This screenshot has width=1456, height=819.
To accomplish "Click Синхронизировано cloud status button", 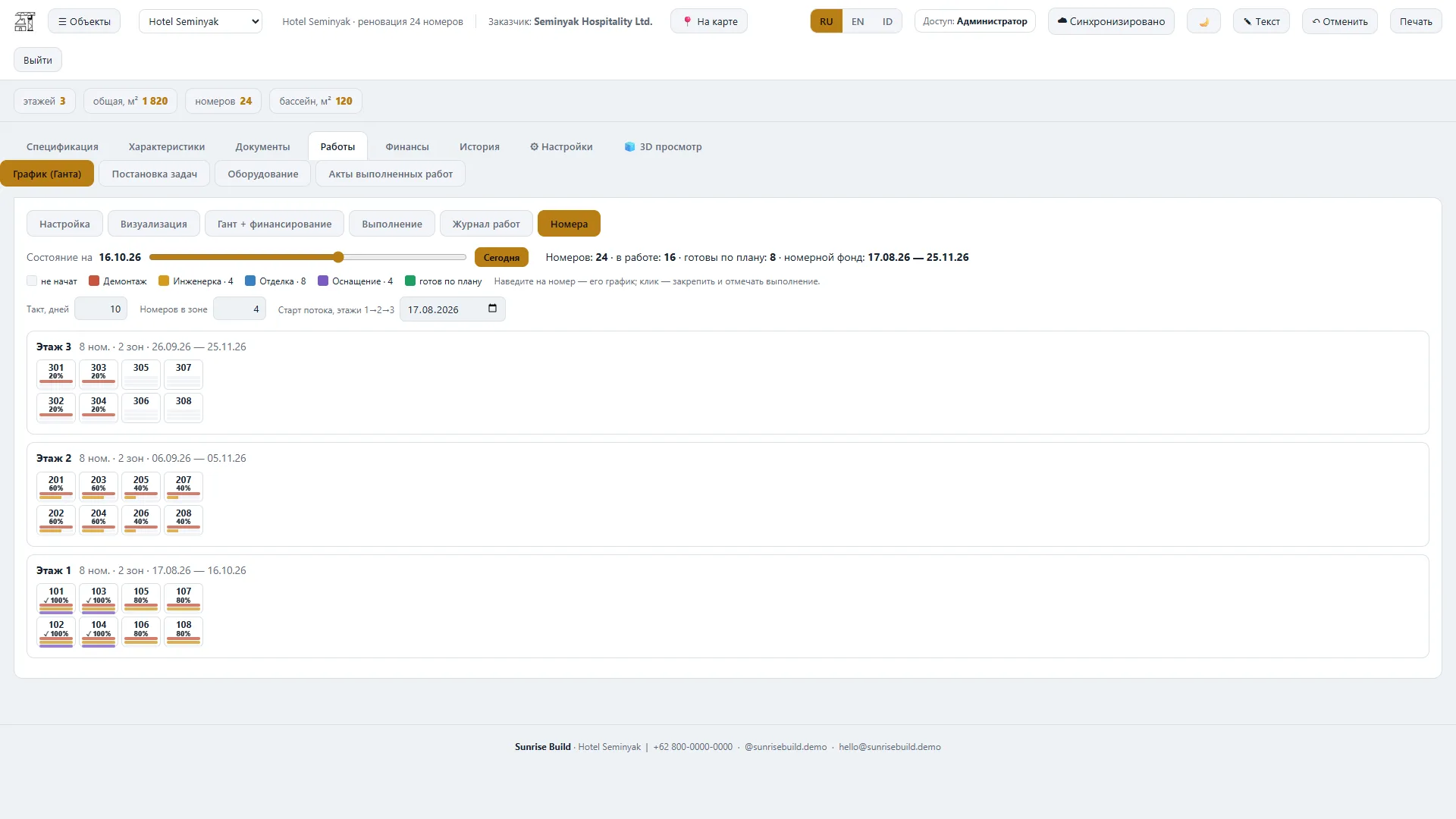I will click(1111, 21).
